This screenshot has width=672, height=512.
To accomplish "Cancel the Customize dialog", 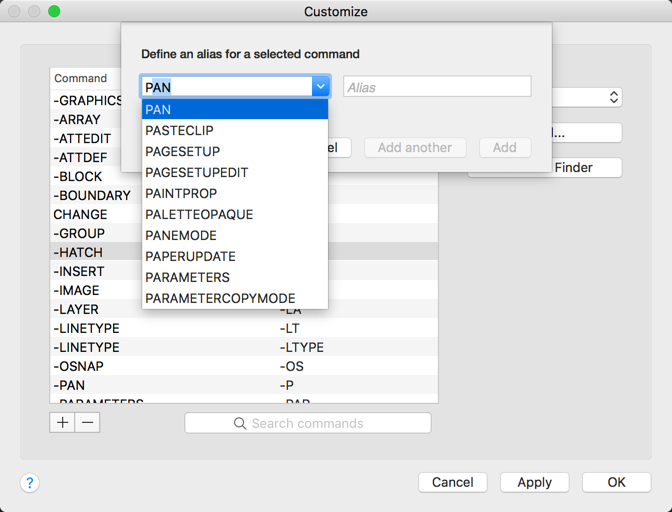I will pos(452,482).
